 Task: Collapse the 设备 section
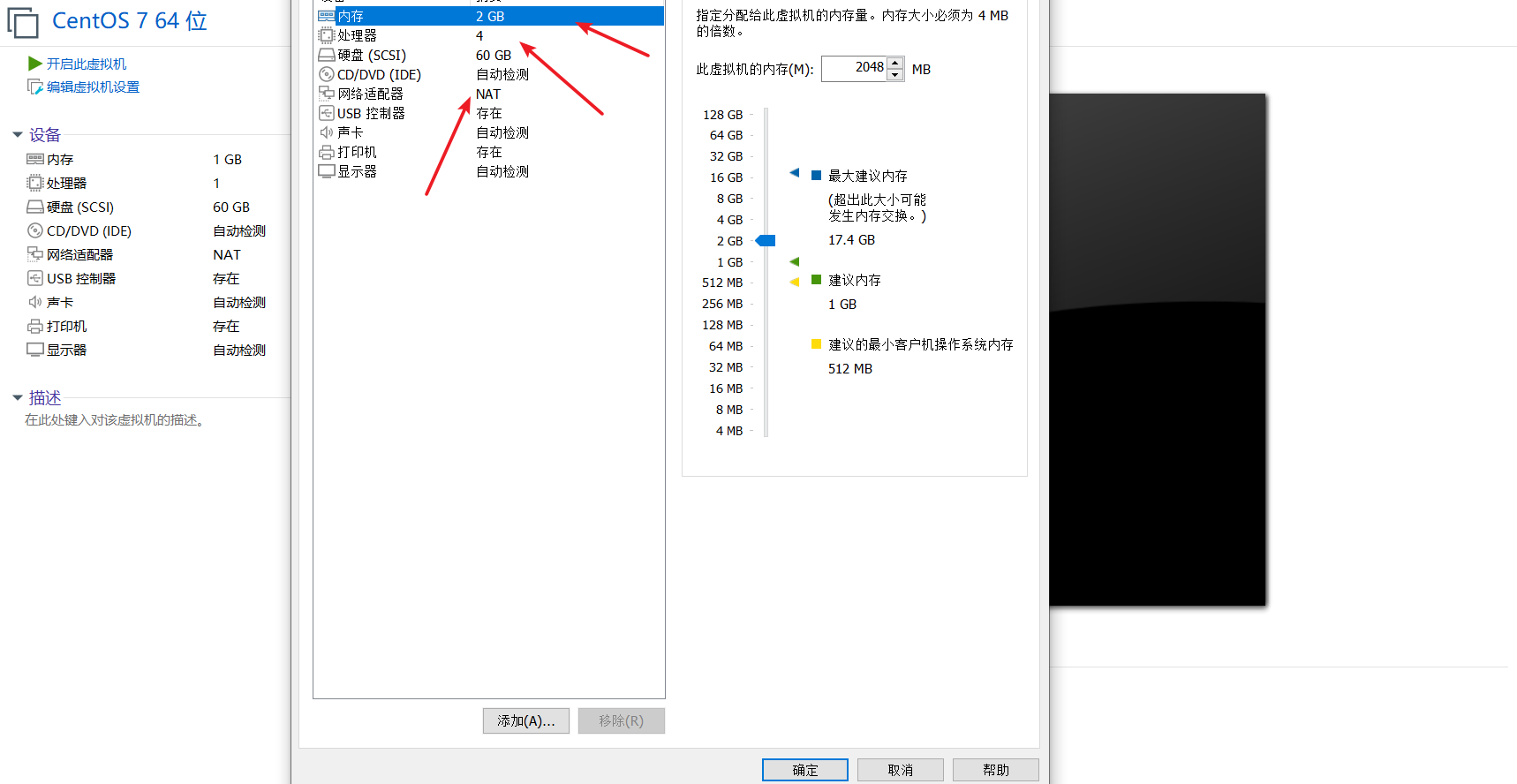(18, 135)
